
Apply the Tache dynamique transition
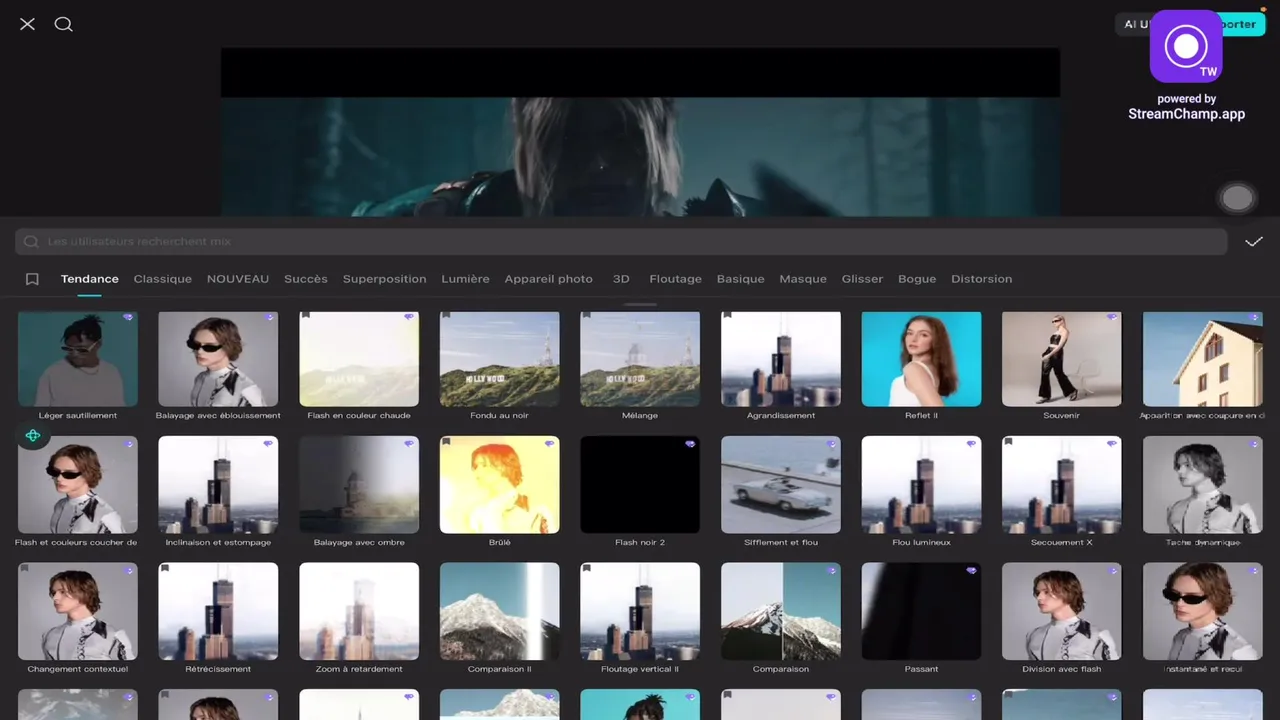[1203, 485]
